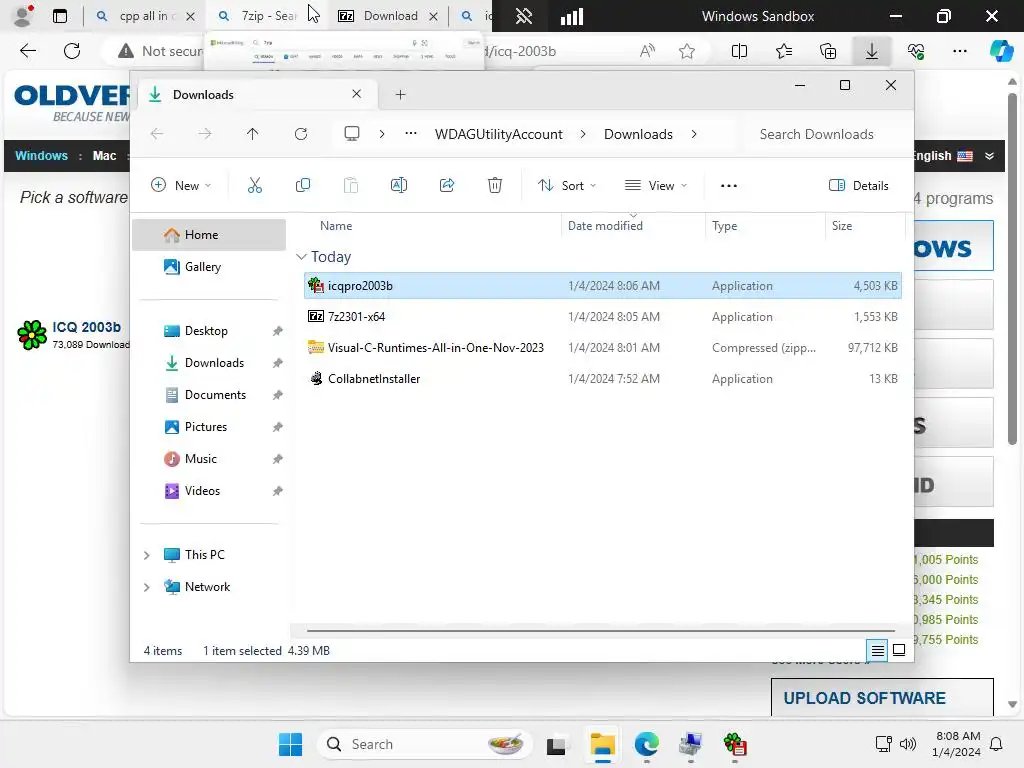Click the Explorer Forward arrow
Viewport: 1024px width, 768px height.
click(x=205, y=134)
